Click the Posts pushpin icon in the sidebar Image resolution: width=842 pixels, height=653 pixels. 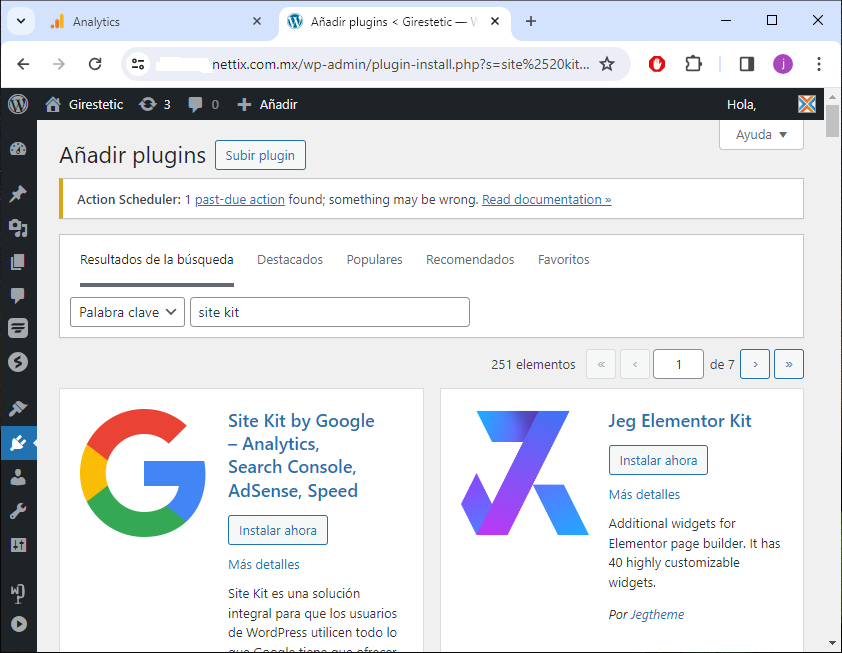pos(17,194)
